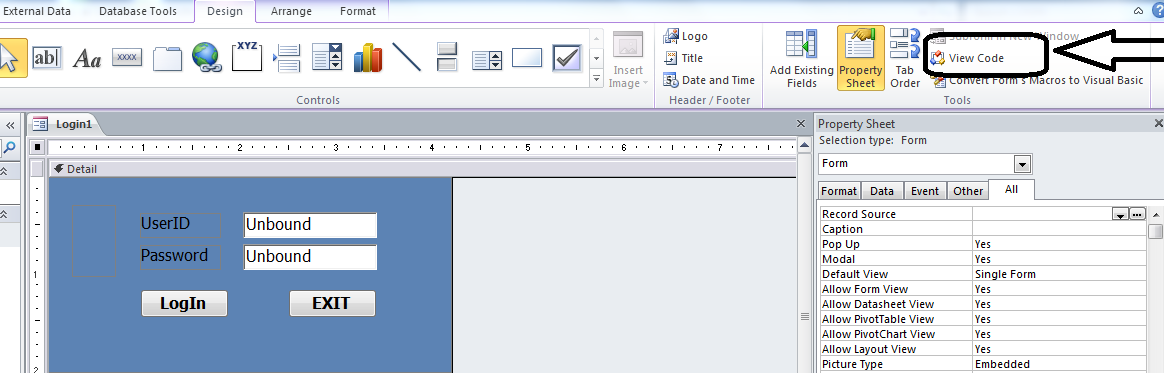Select the UserID Unbound text box

(310, 225)
